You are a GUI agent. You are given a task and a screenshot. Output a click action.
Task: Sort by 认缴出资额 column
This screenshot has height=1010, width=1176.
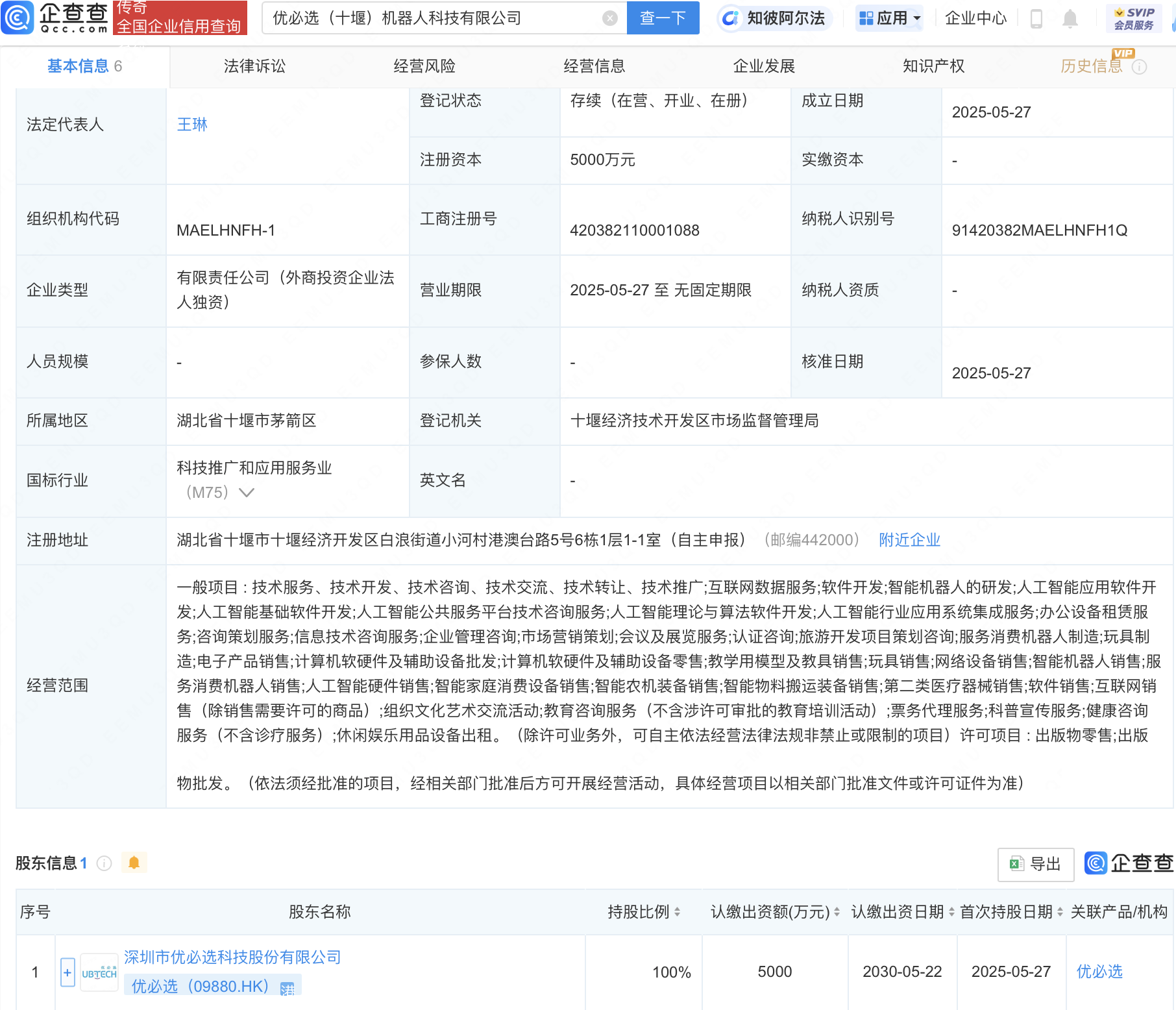click(837, 912)
